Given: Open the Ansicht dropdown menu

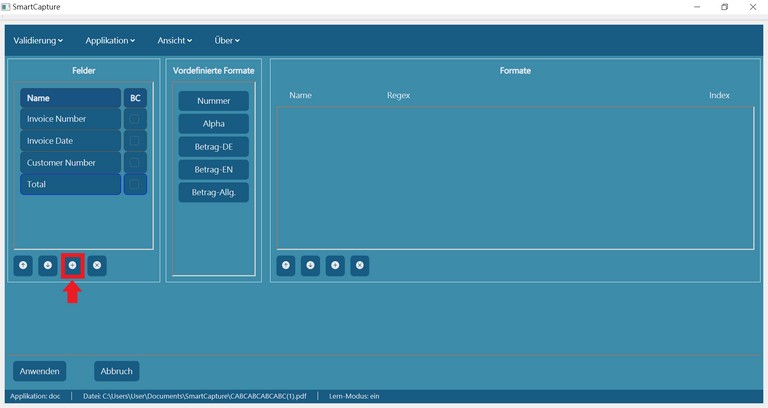Looking at the screenshot, I should (174, 41).
